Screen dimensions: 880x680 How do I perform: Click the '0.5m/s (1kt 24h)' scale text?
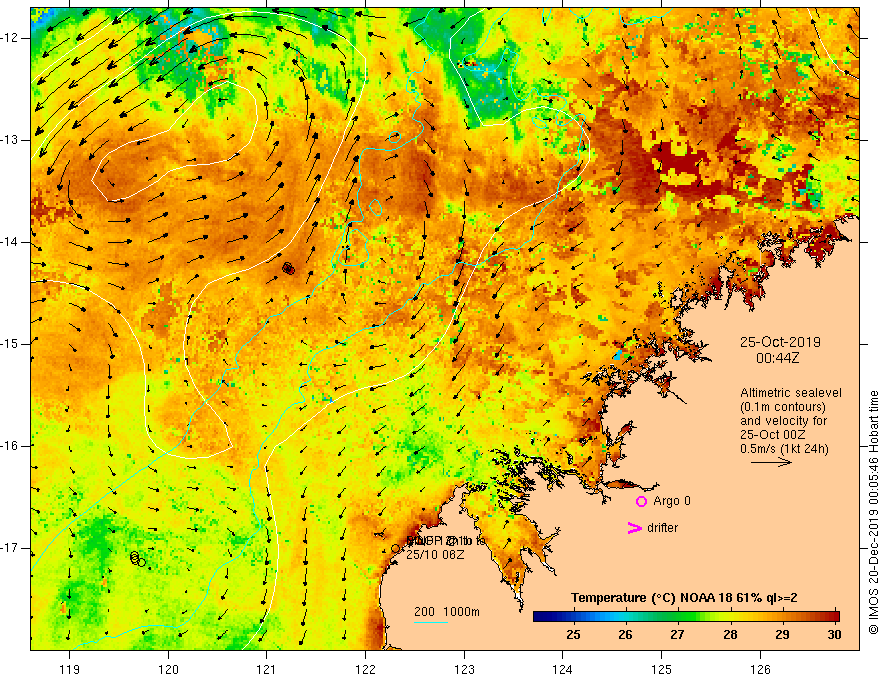784,449
